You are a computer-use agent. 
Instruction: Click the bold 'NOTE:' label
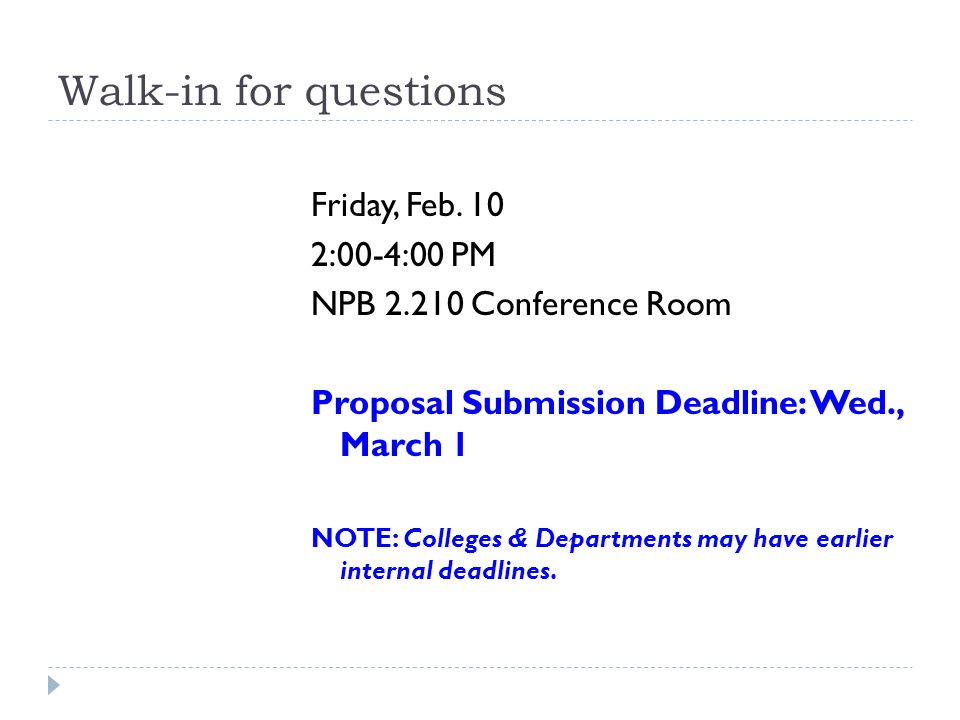(355, 538)
